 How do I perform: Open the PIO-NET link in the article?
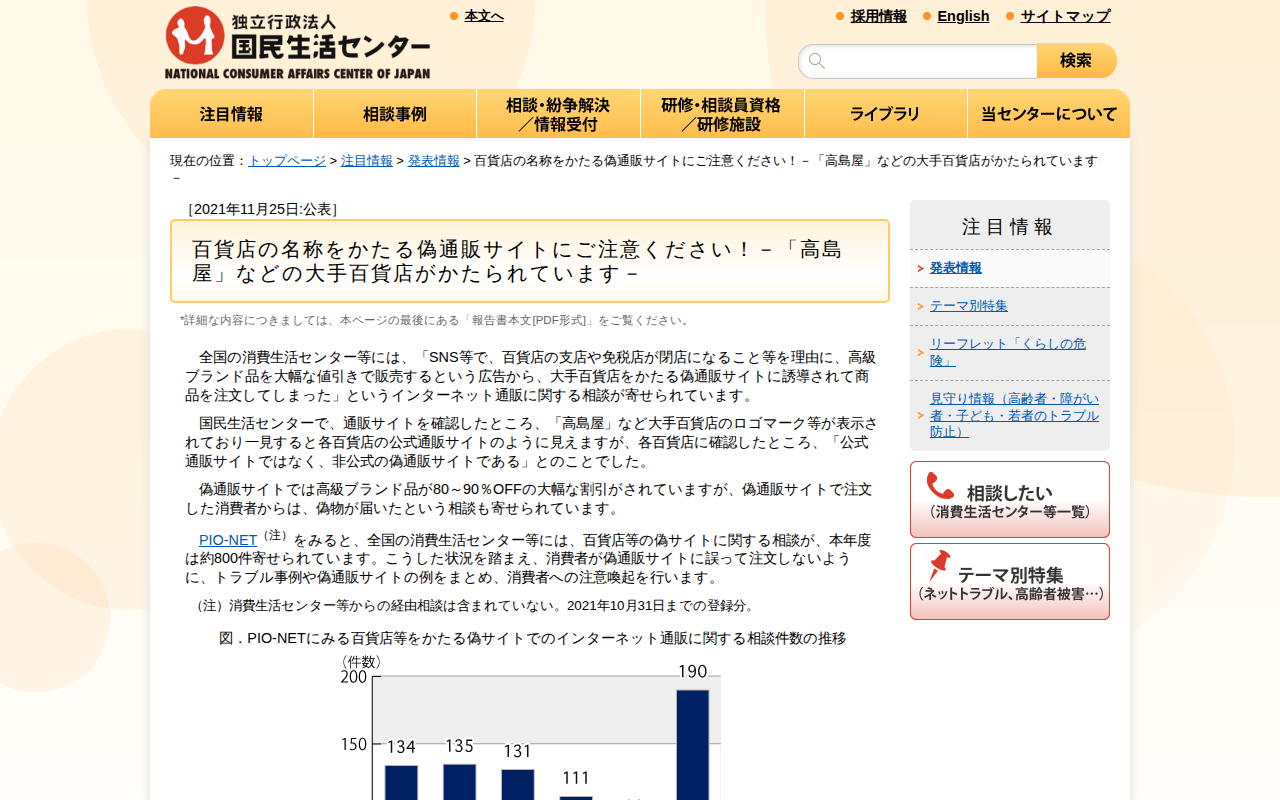226,539
